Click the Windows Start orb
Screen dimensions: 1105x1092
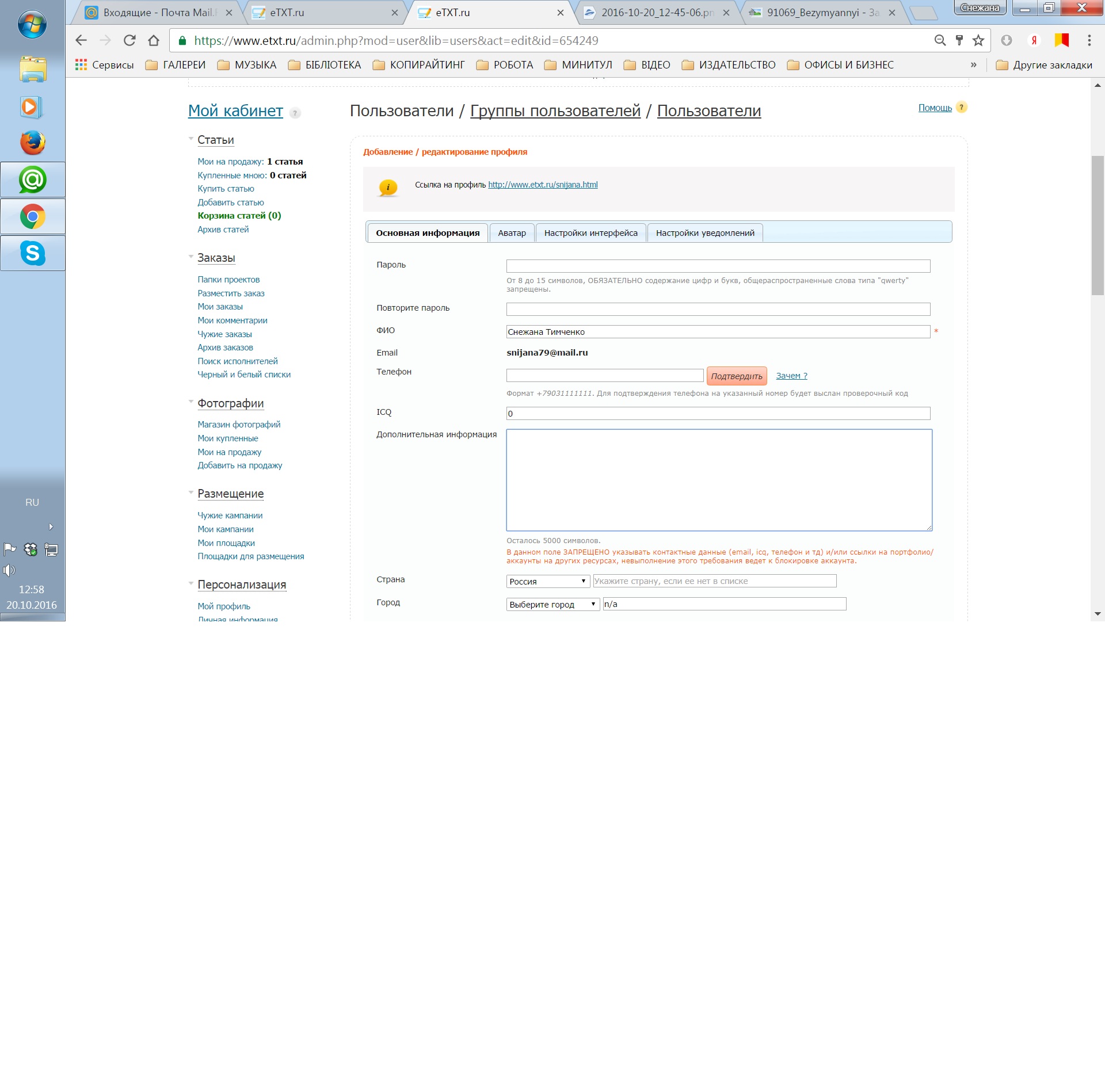(x=32, y=24)
